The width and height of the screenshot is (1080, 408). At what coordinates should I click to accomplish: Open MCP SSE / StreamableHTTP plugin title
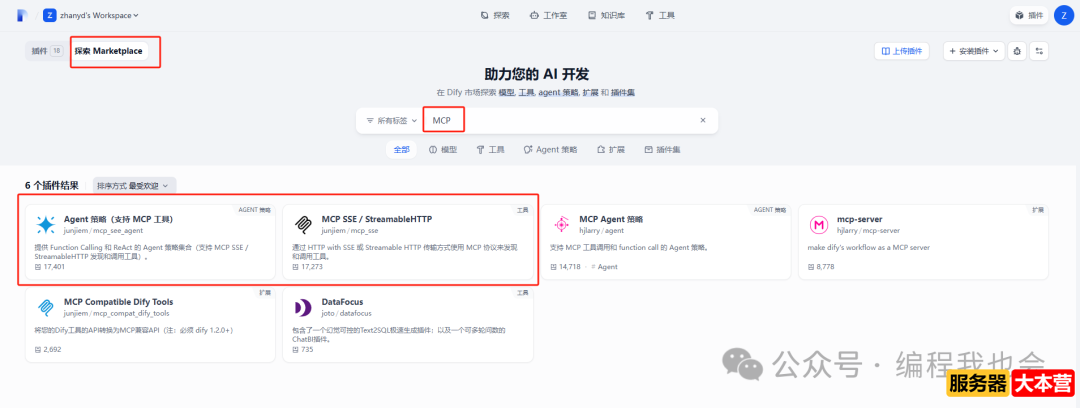click(x=377, y=219)
